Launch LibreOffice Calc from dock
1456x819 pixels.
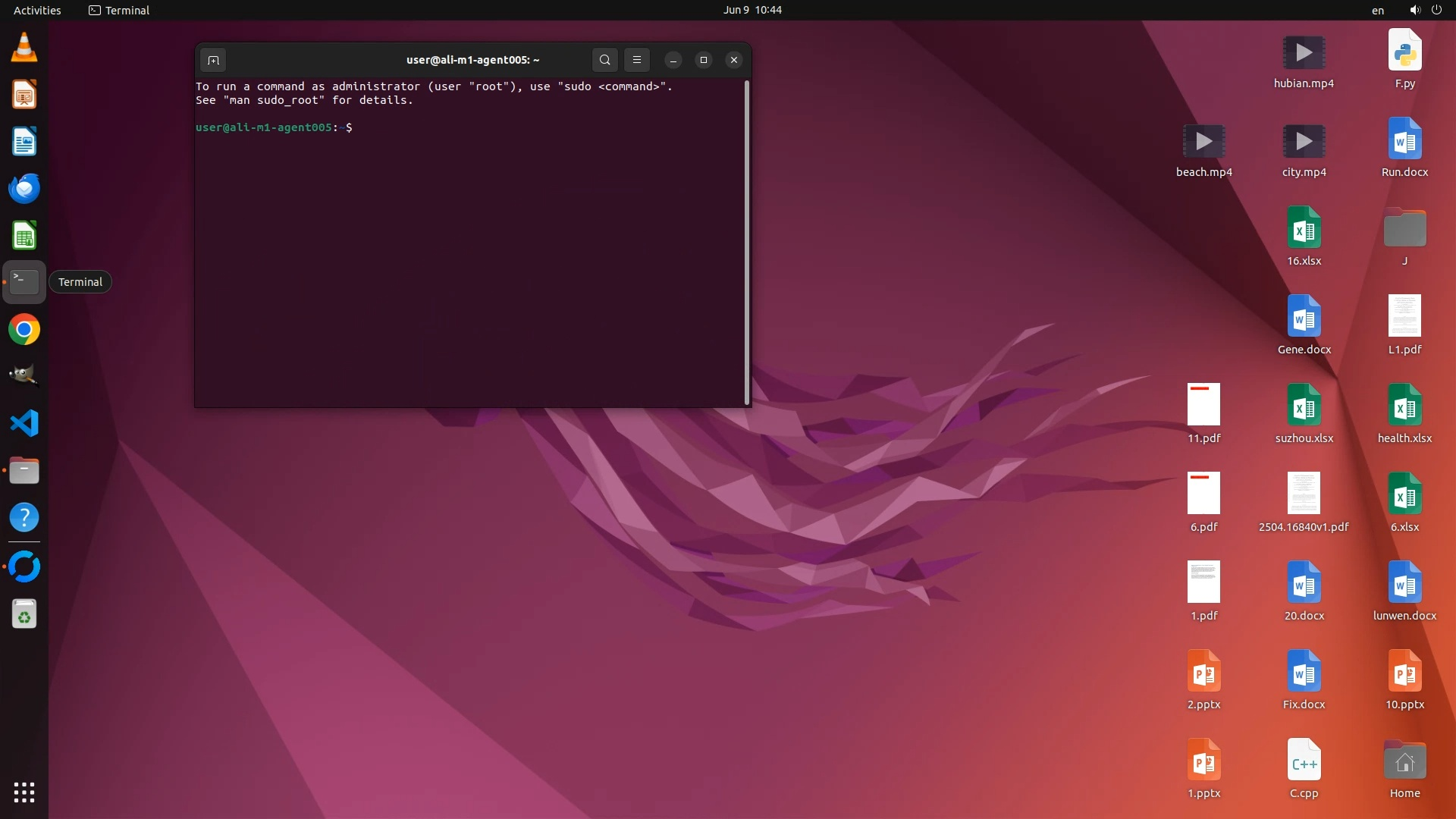click(24, 236)
